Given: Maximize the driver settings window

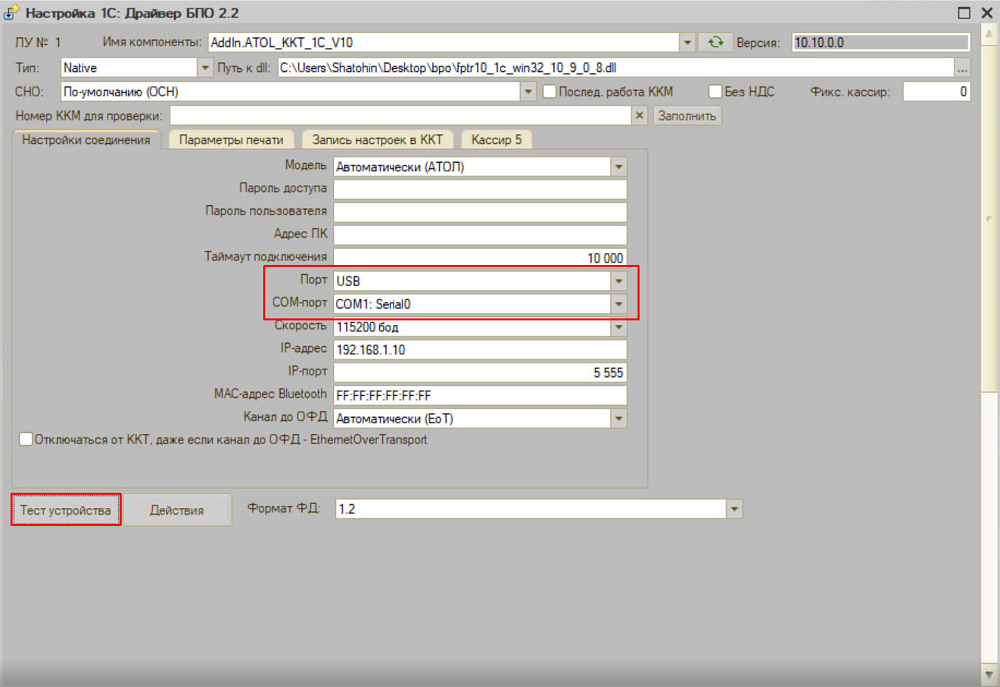Looking at the screenshot, I should click(963, 13).
